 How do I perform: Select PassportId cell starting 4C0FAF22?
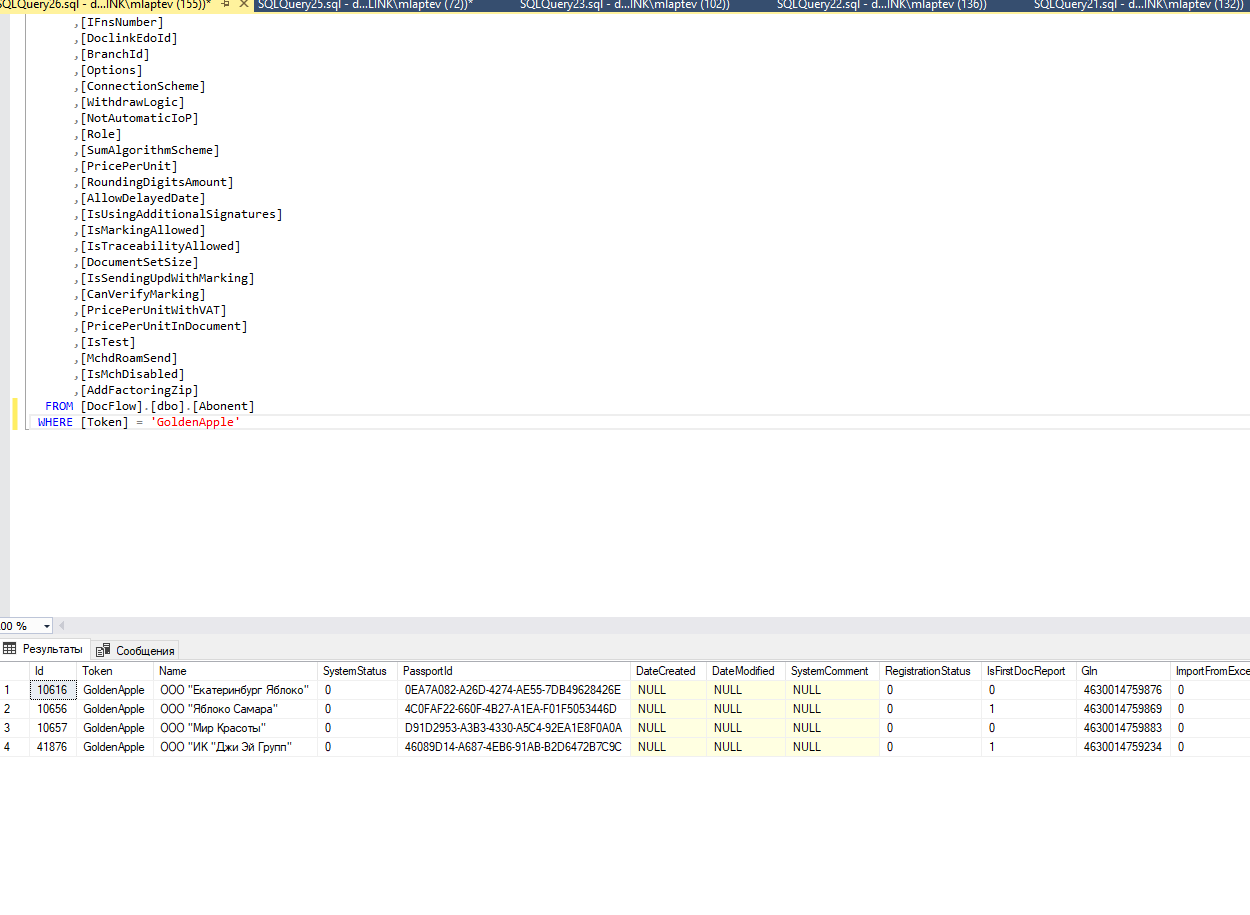point(514,709)
